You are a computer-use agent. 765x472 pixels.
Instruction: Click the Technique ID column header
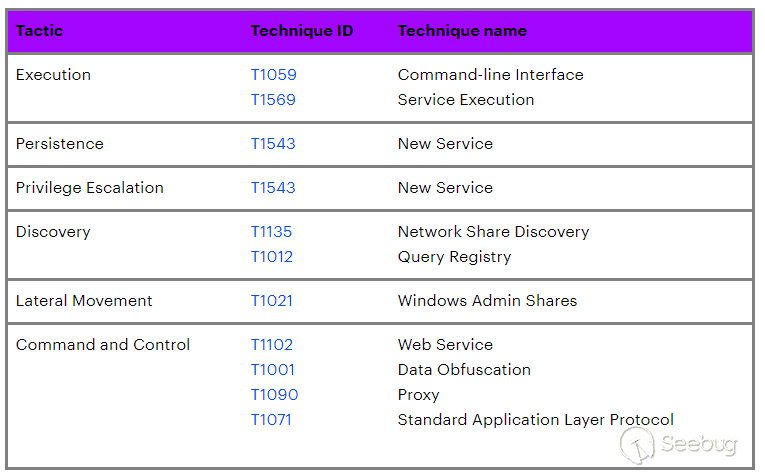[301, 31]
